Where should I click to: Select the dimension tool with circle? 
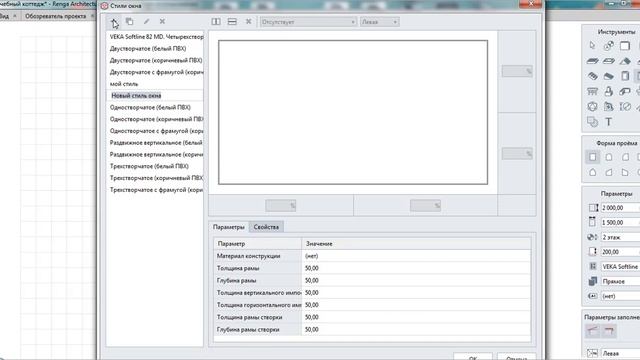(x=625, y=107)
